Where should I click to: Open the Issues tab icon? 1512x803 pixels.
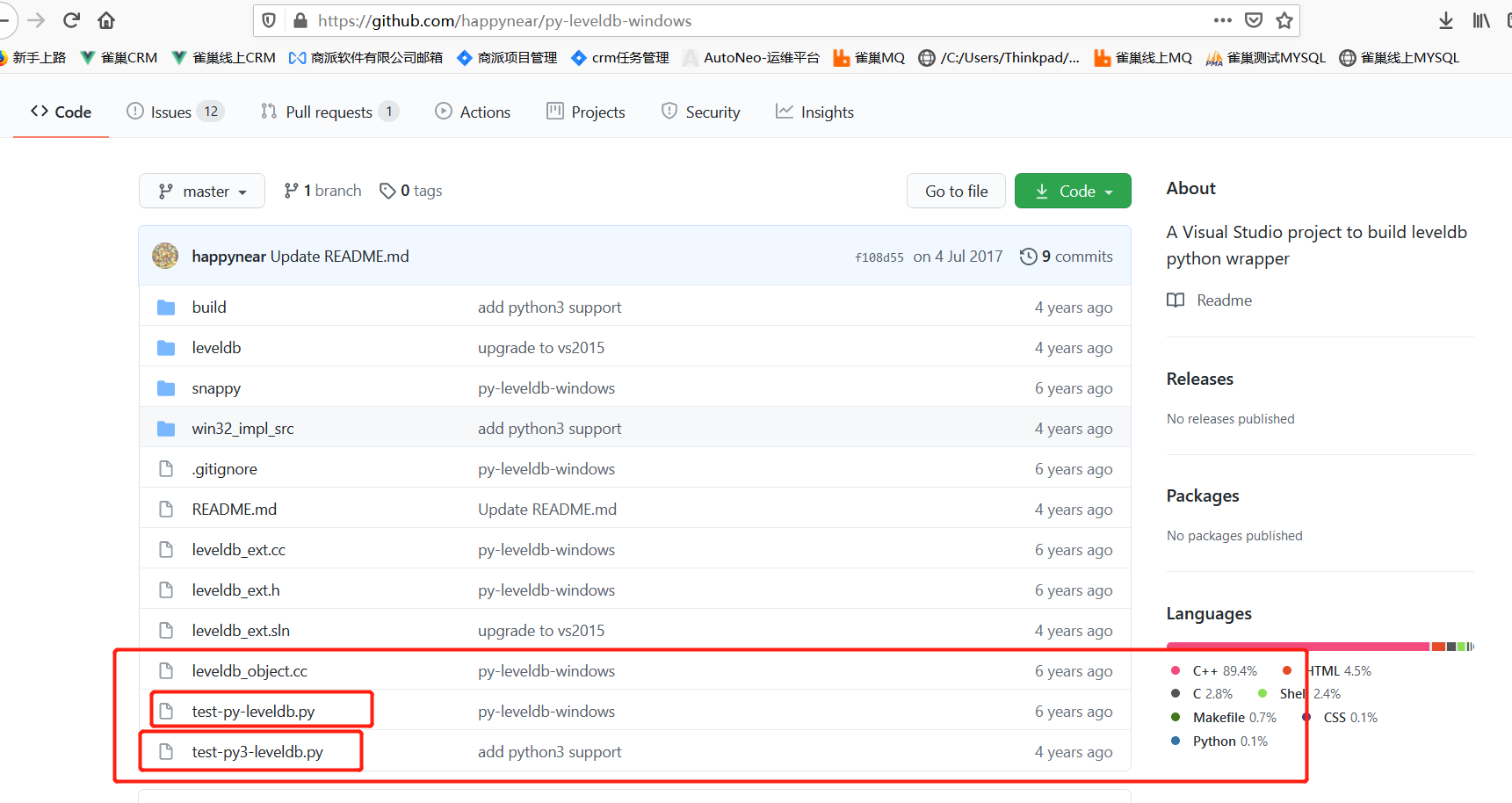tap(135, 111)
